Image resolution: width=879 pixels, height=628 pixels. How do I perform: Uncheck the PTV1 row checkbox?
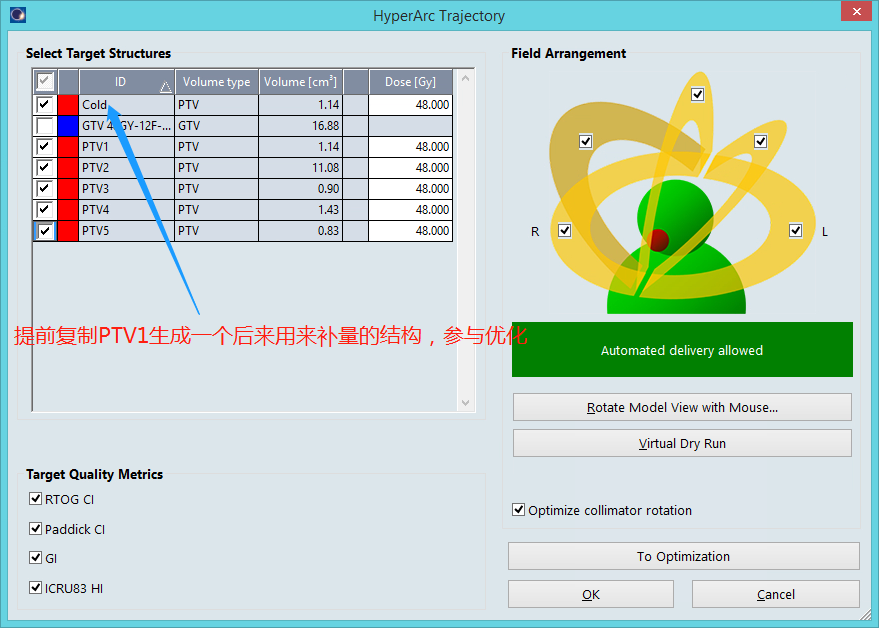pos(44,146)
